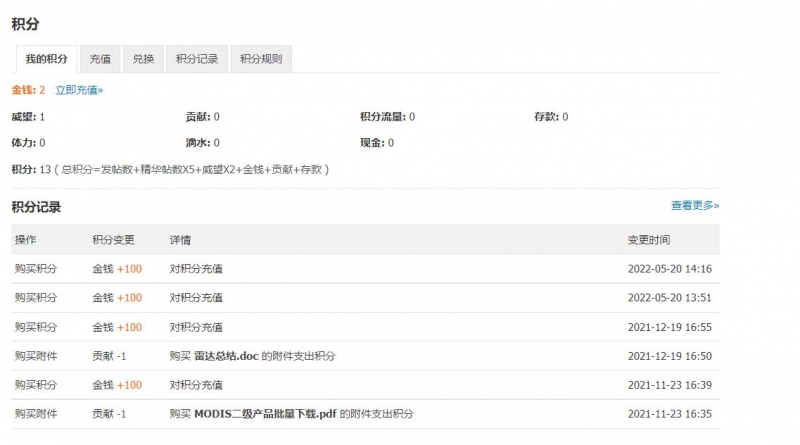Screen dimensions: 800x445
Task: Go to the 积分记录 tab
Action: click(197, 59)
